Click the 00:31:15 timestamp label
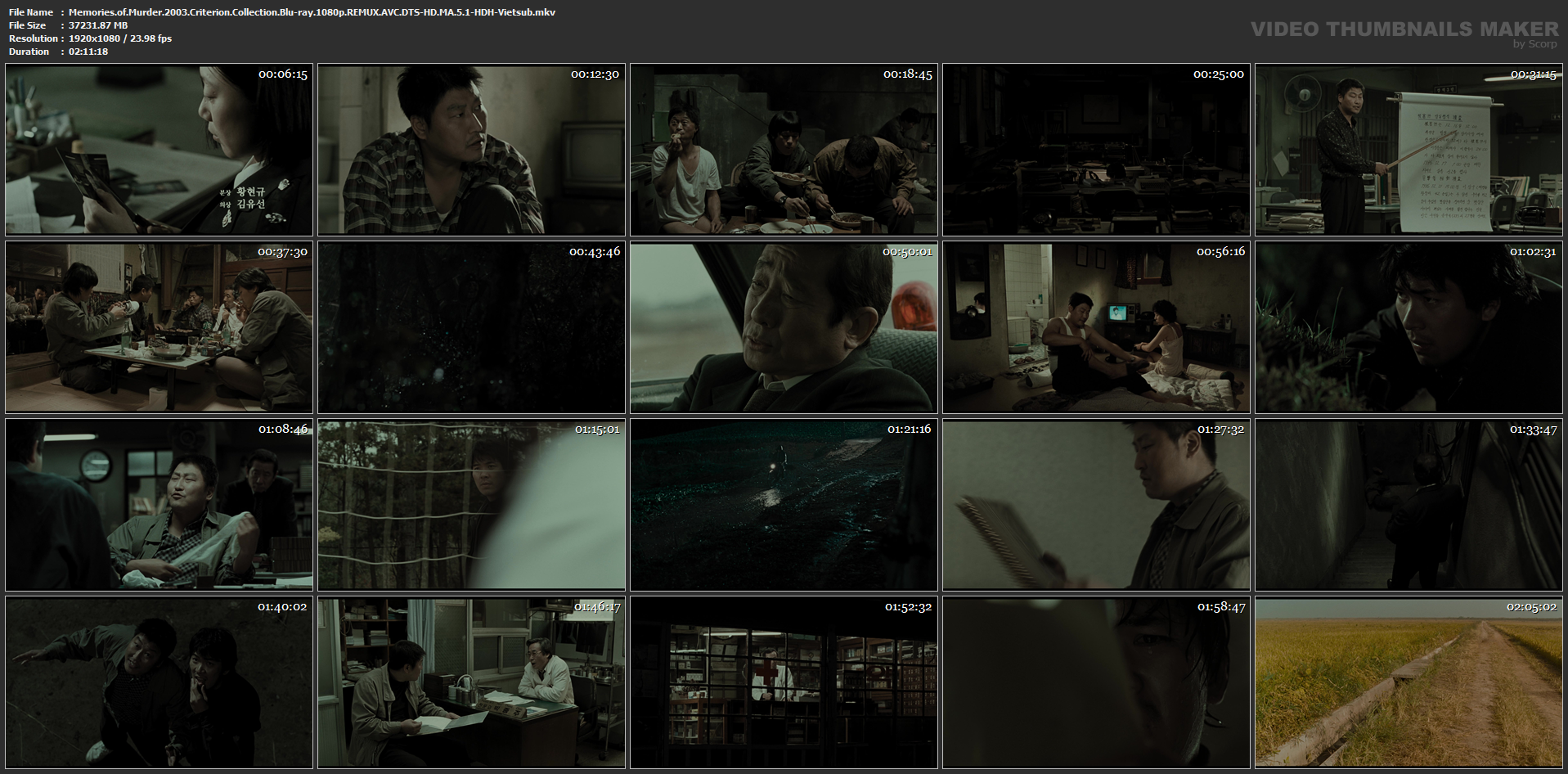The height and width of the screenshot is (774, 1568). click(1533, 74)
